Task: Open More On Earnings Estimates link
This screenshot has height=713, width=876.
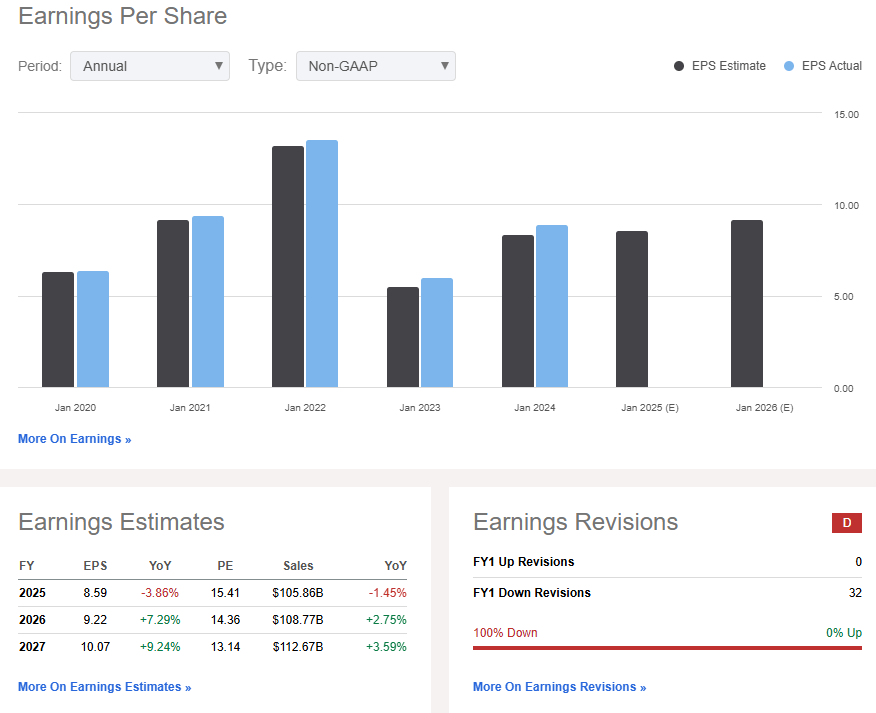Action: 104,687
